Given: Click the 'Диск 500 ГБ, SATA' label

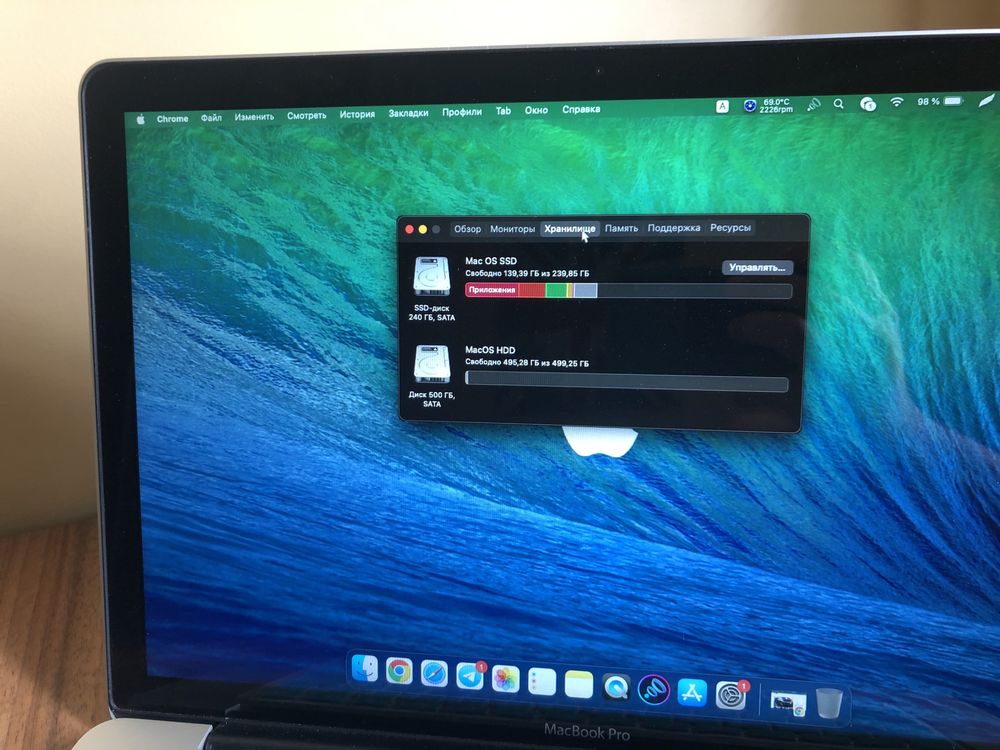Looking at the screenshot, I should (x=432, y=399).
